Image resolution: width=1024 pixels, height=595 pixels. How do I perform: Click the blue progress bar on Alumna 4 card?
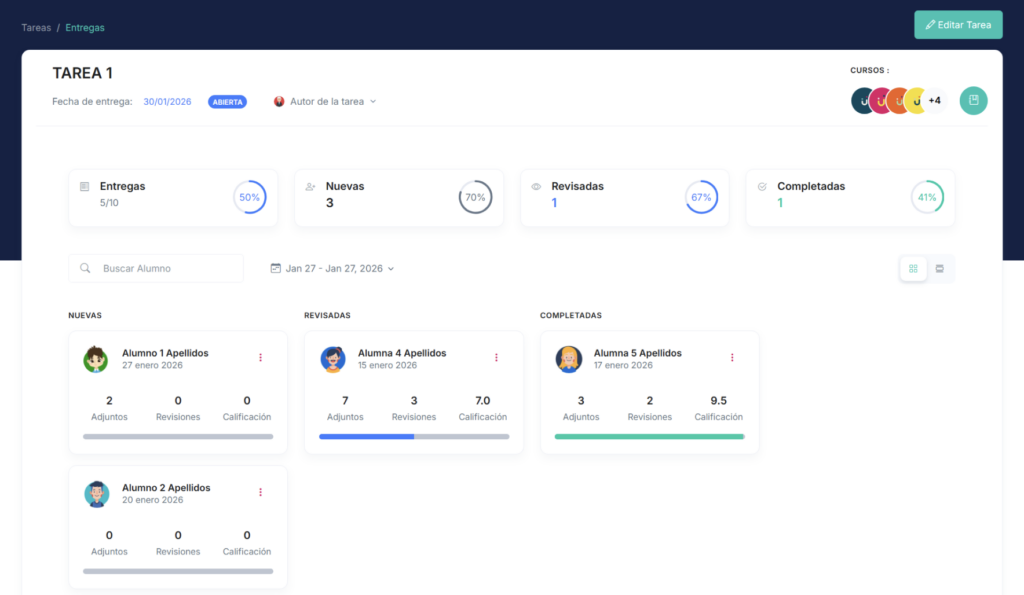(x=366, y=437)
